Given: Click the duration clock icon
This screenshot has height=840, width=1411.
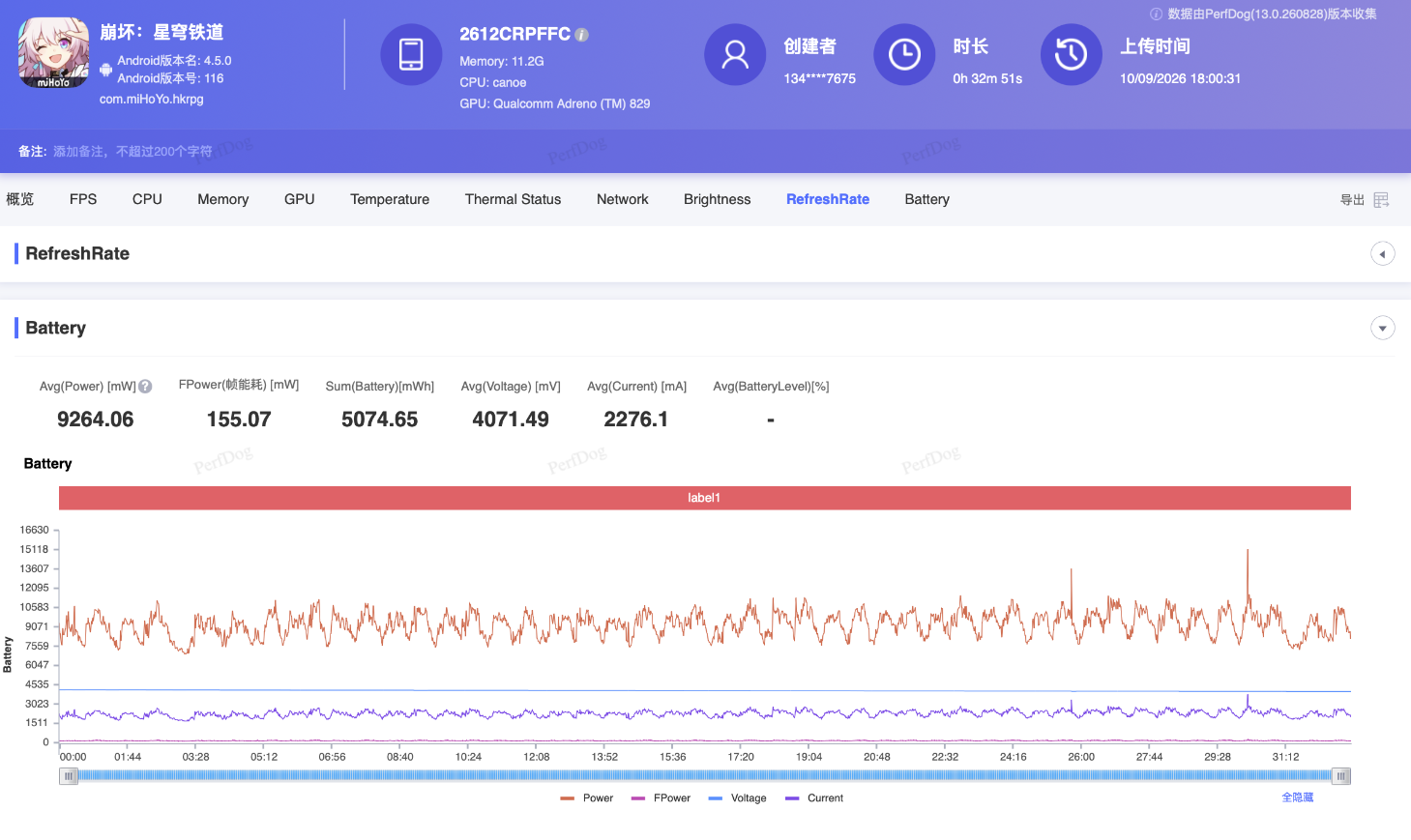Looking at the screenshot, I should [x=904, y=54].
